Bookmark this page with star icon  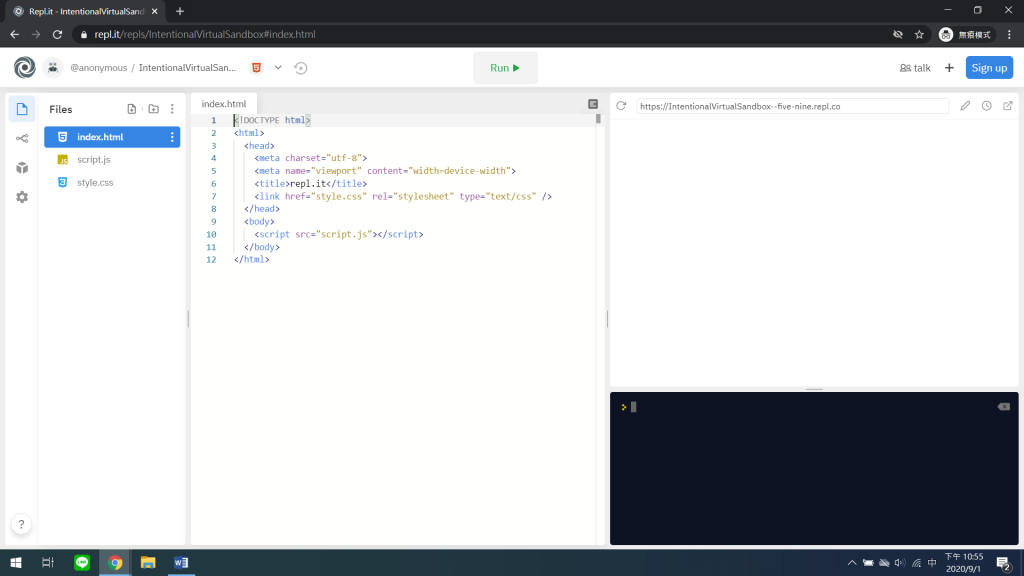(x=920, y=35)
